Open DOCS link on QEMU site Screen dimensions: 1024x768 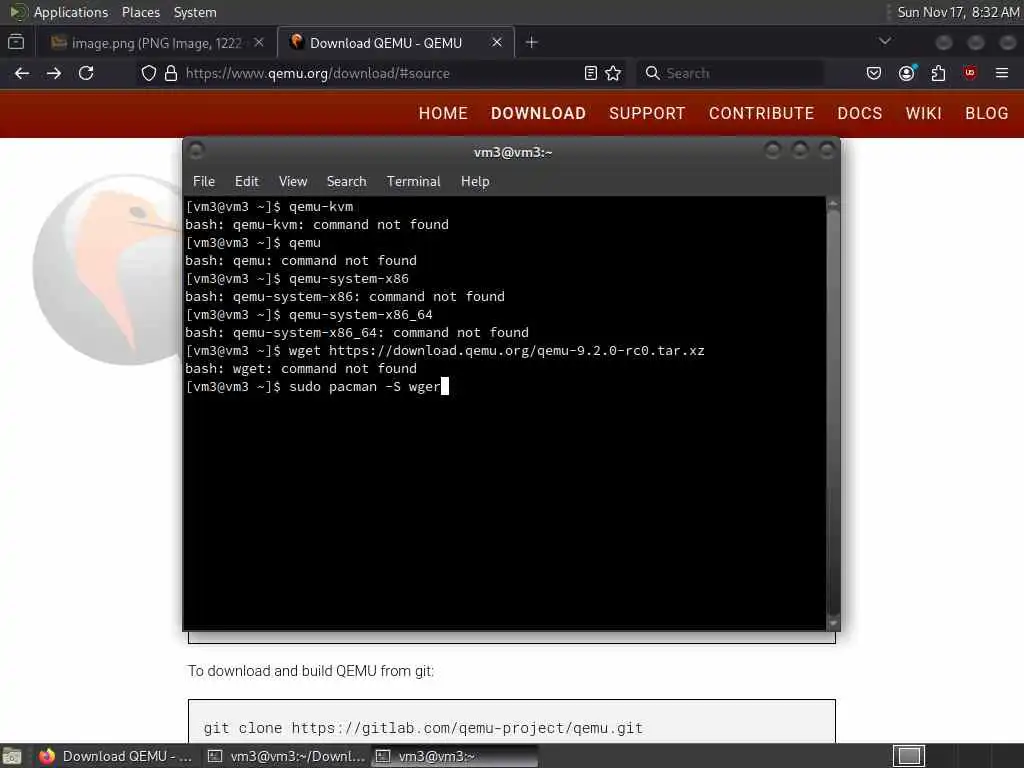point(859,114)
